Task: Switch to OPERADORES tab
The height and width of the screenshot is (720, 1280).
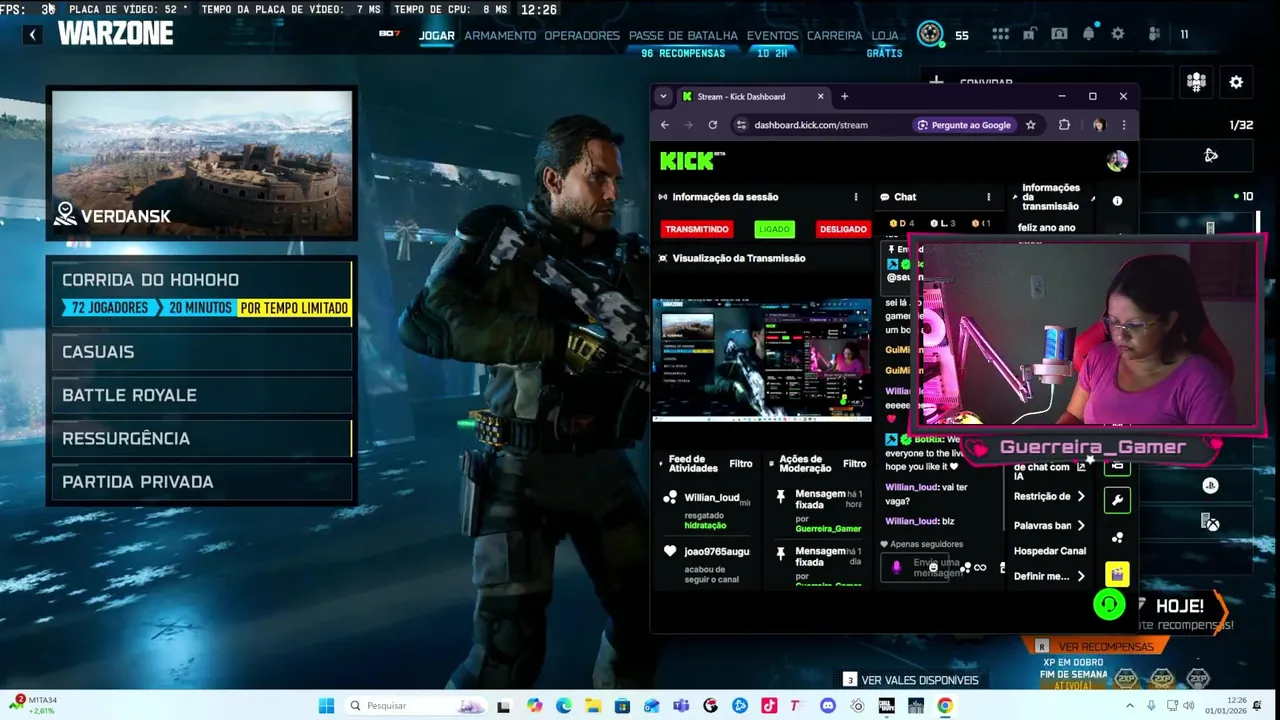Action: [x=582, y=35]
